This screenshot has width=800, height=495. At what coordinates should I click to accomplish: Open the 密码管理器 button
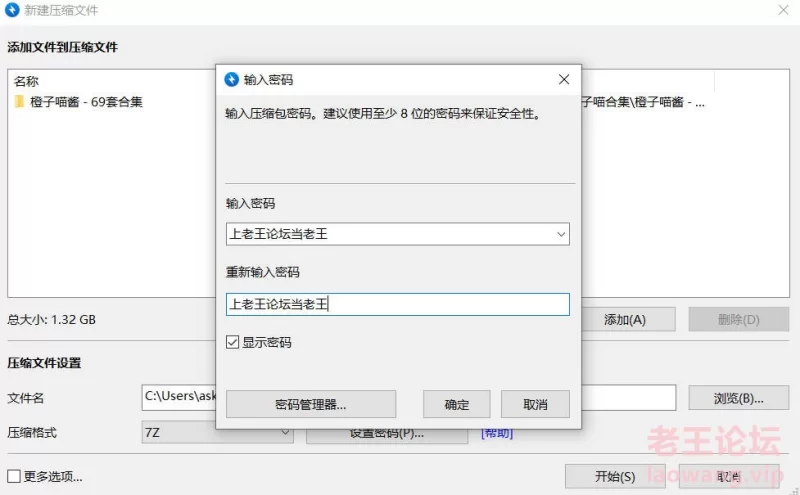[311, 404]
